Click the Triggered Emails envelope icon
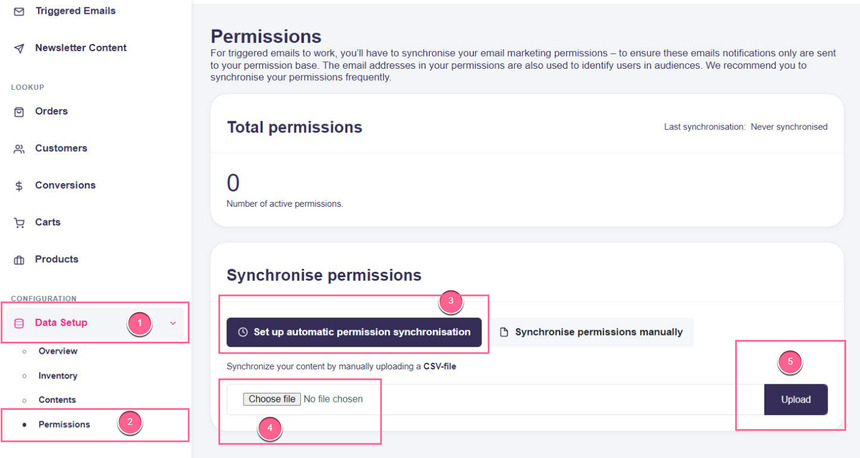This screenshot has height=458, width=860. (19, 11)
